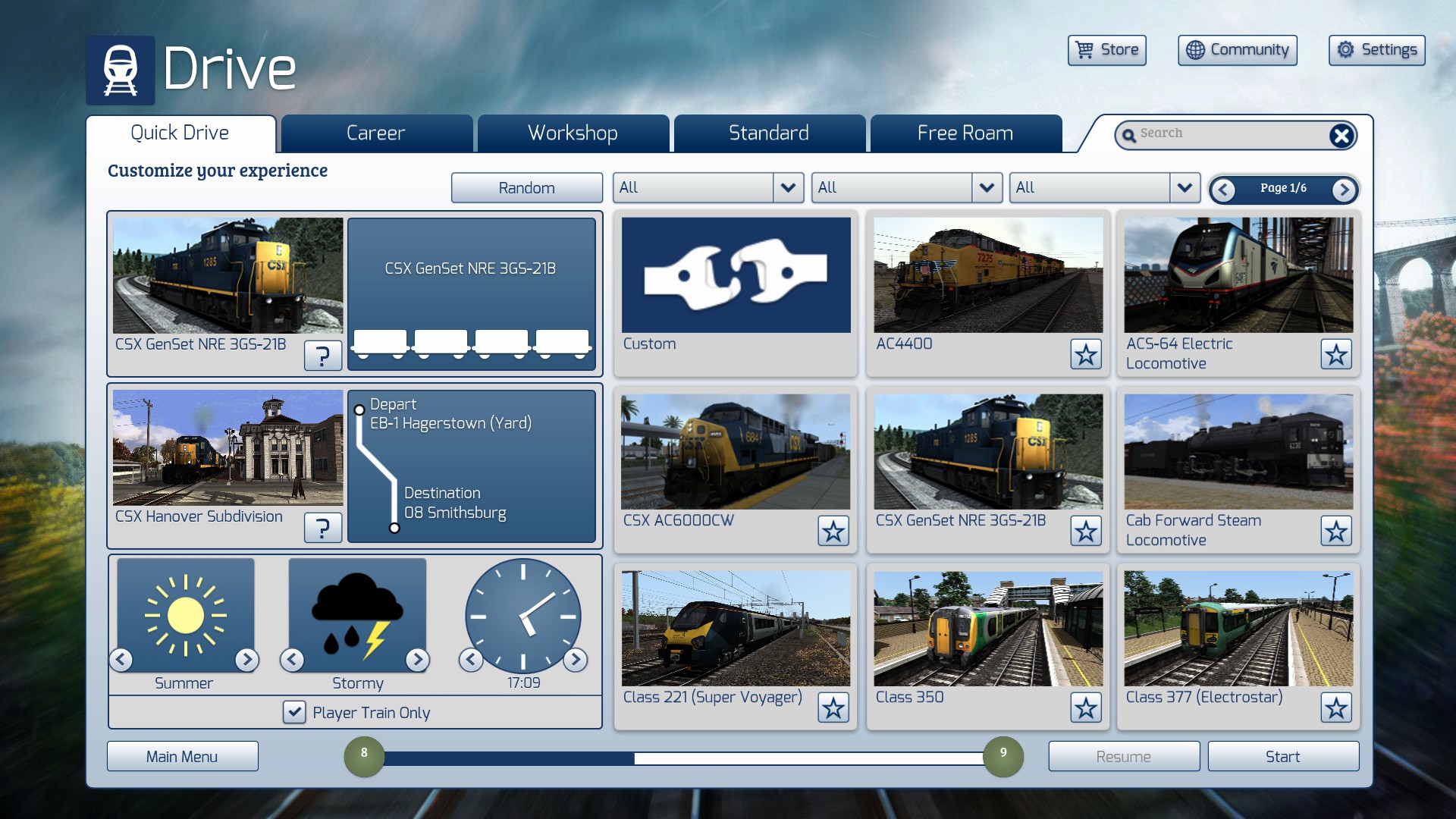
Task: Click the CSX Hanover Subdivision route image
Action: tap(227, 447)
